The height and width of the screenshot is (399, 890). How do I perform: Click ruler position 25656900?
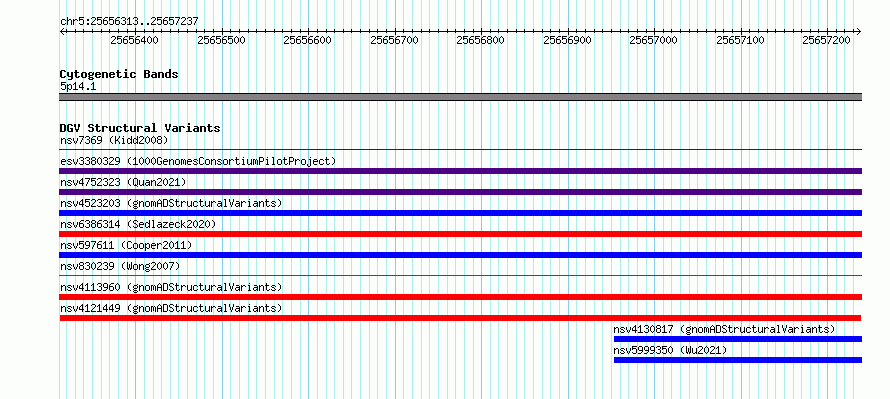(568, 40)
